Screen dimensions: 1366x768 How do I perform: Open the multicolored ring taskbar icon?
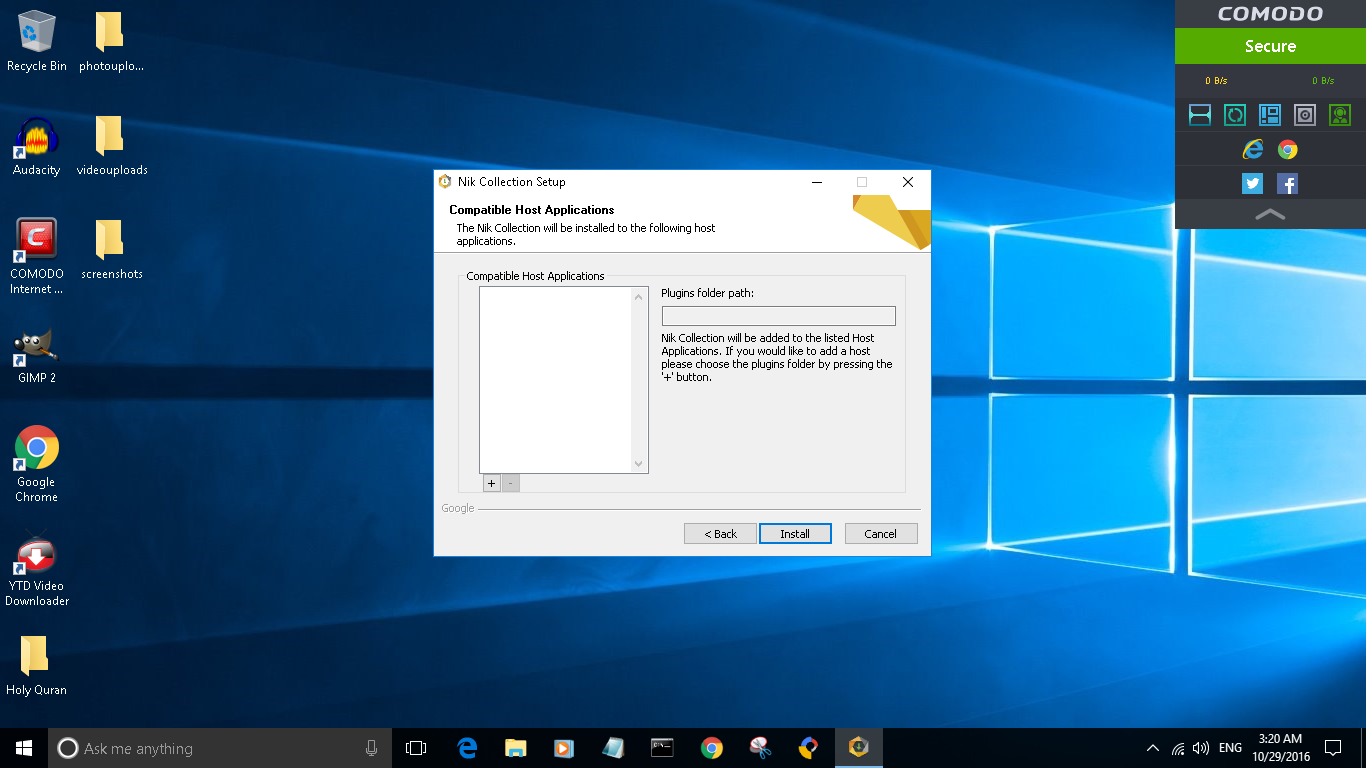point(809,748)
